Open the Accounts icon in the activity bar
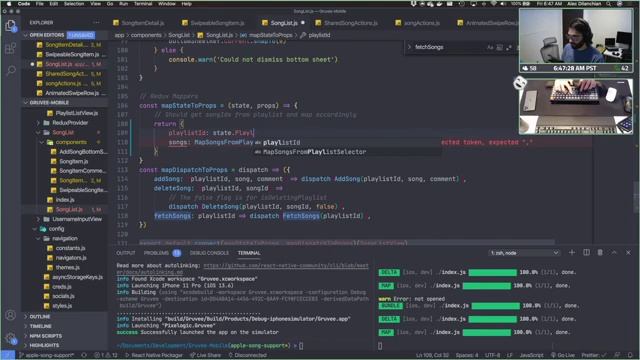 click(x=11, y=315)
